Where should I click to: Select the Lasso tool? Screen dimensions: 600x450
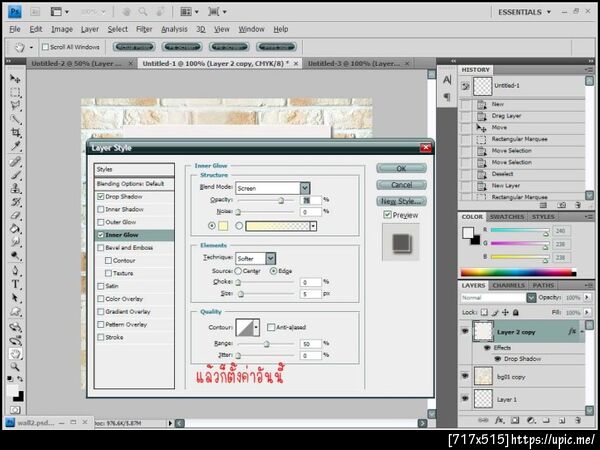[15, 106]
